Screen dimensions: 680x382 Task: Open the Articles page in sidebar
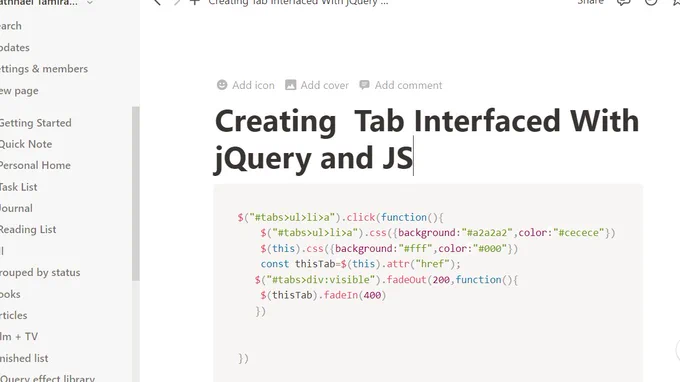tap(13, 315)
